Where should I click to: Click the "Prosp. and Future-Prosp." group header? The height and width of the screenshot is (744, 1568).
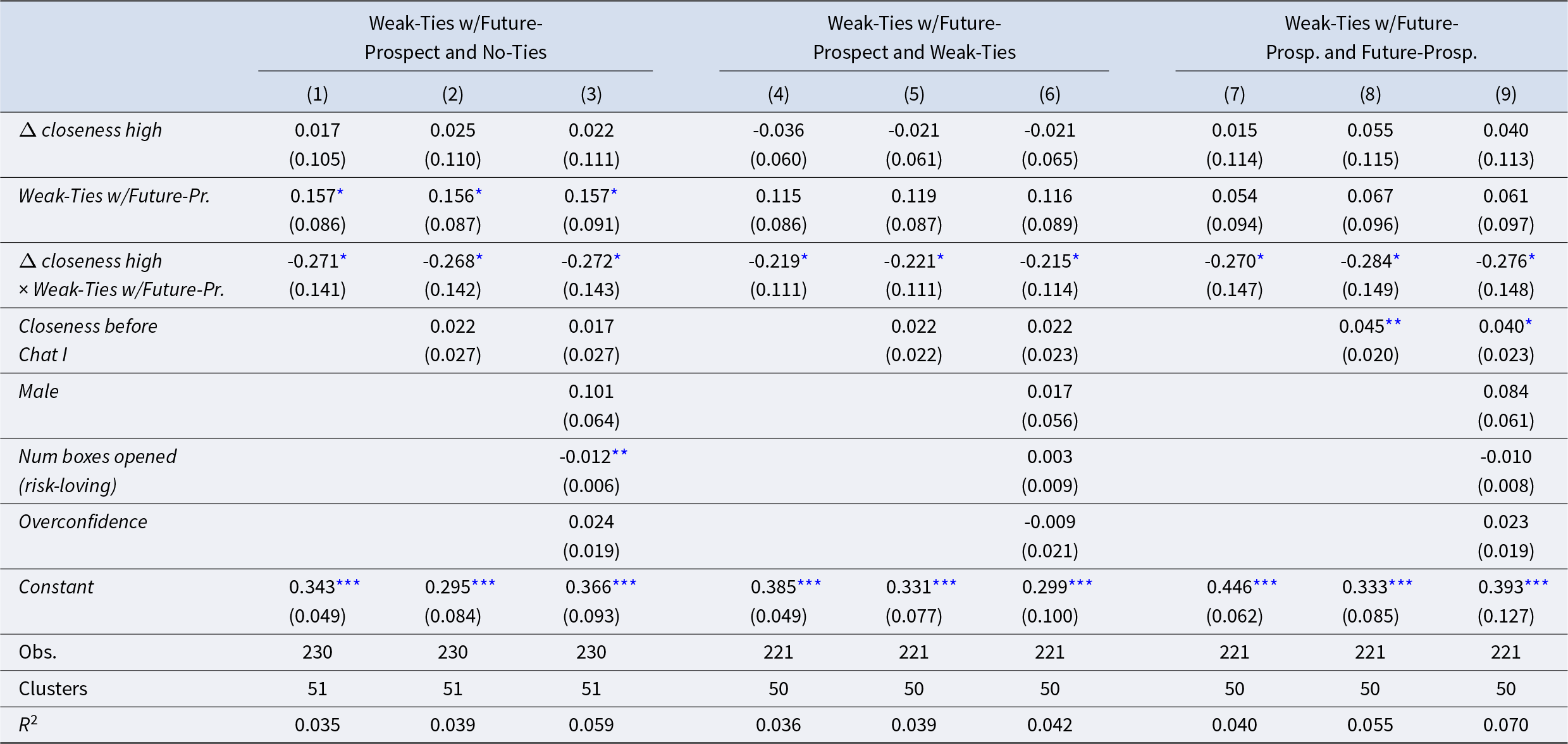1371,52
